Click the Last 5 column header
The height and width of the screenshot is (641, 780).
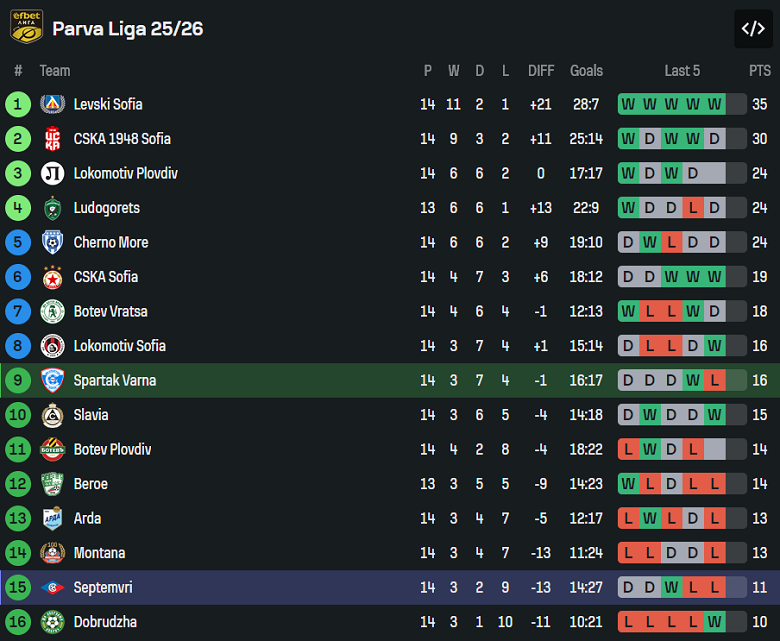pyautogui.click(x=682, y=71)
